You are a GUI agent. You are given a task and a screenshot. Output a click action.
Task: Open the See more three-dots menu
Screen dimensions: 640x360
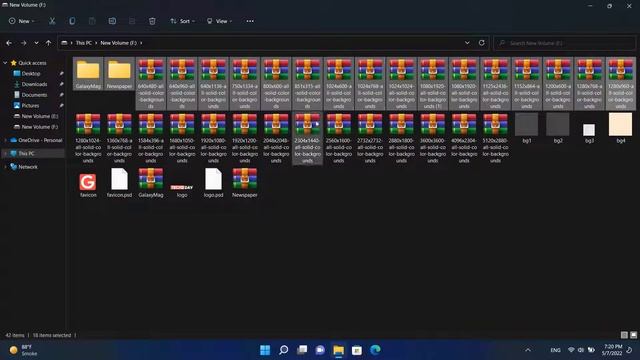pyautogui.click(x=250, y=21)
